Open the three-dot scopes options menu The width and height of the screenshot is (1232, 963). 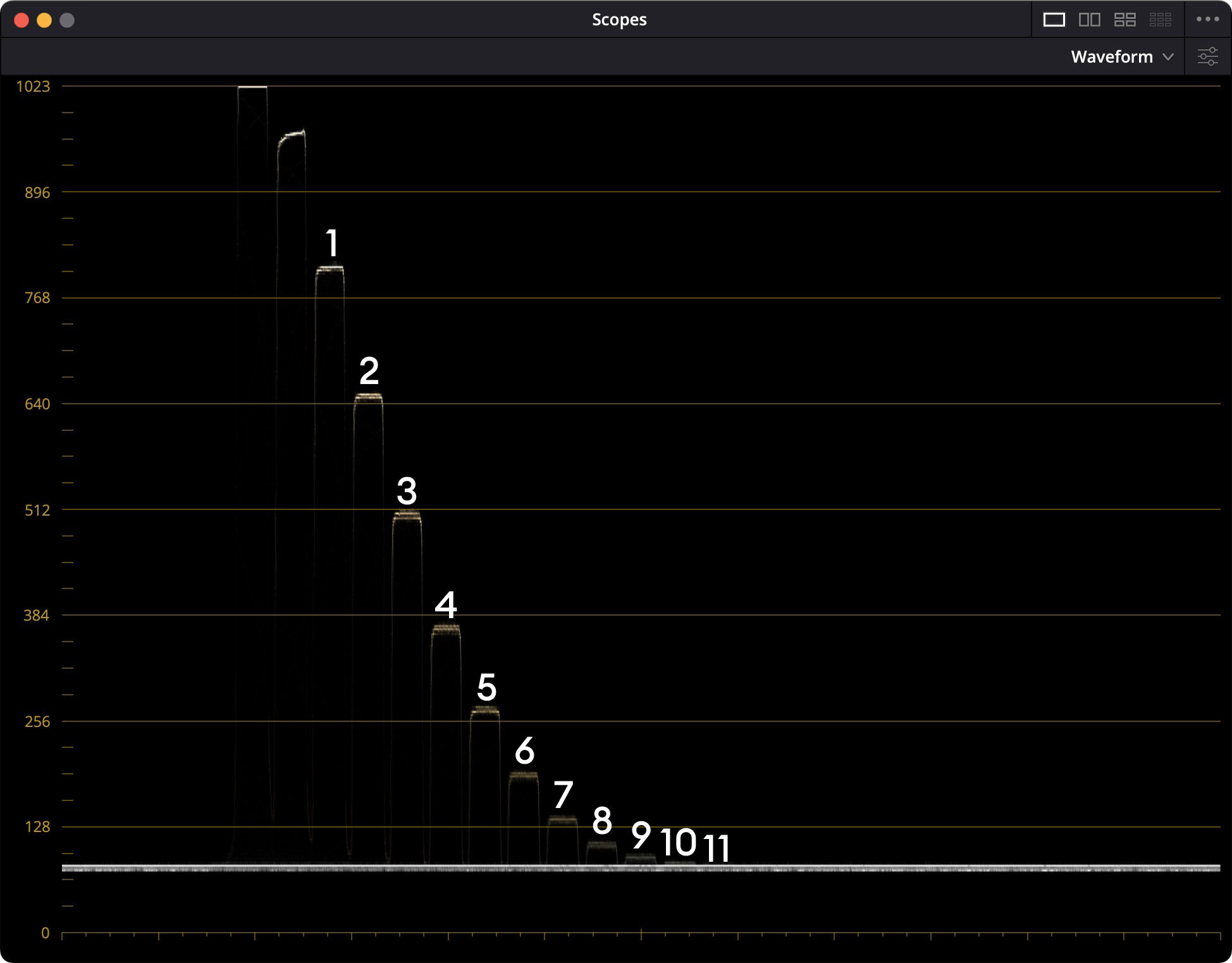pyautogui.click(x=1207, y=20)
